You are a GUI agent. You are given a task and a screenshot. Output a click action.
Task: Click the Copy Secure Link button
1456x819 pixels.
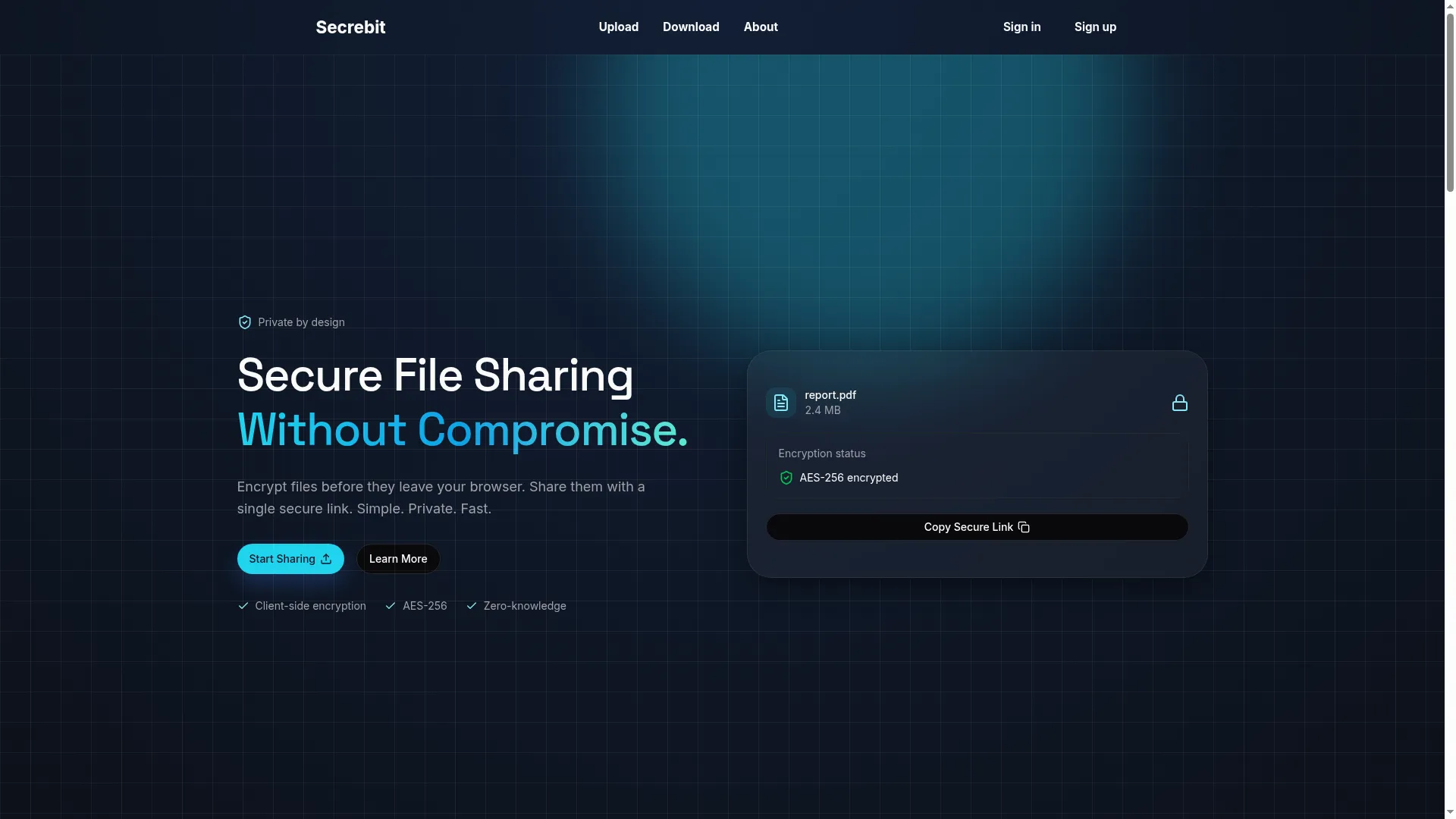click(977, 527)
